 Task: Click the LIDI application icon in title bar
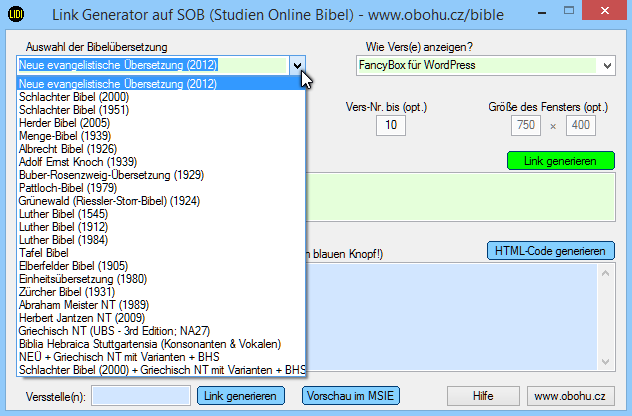pyautogui.click(x=16, y=15)
